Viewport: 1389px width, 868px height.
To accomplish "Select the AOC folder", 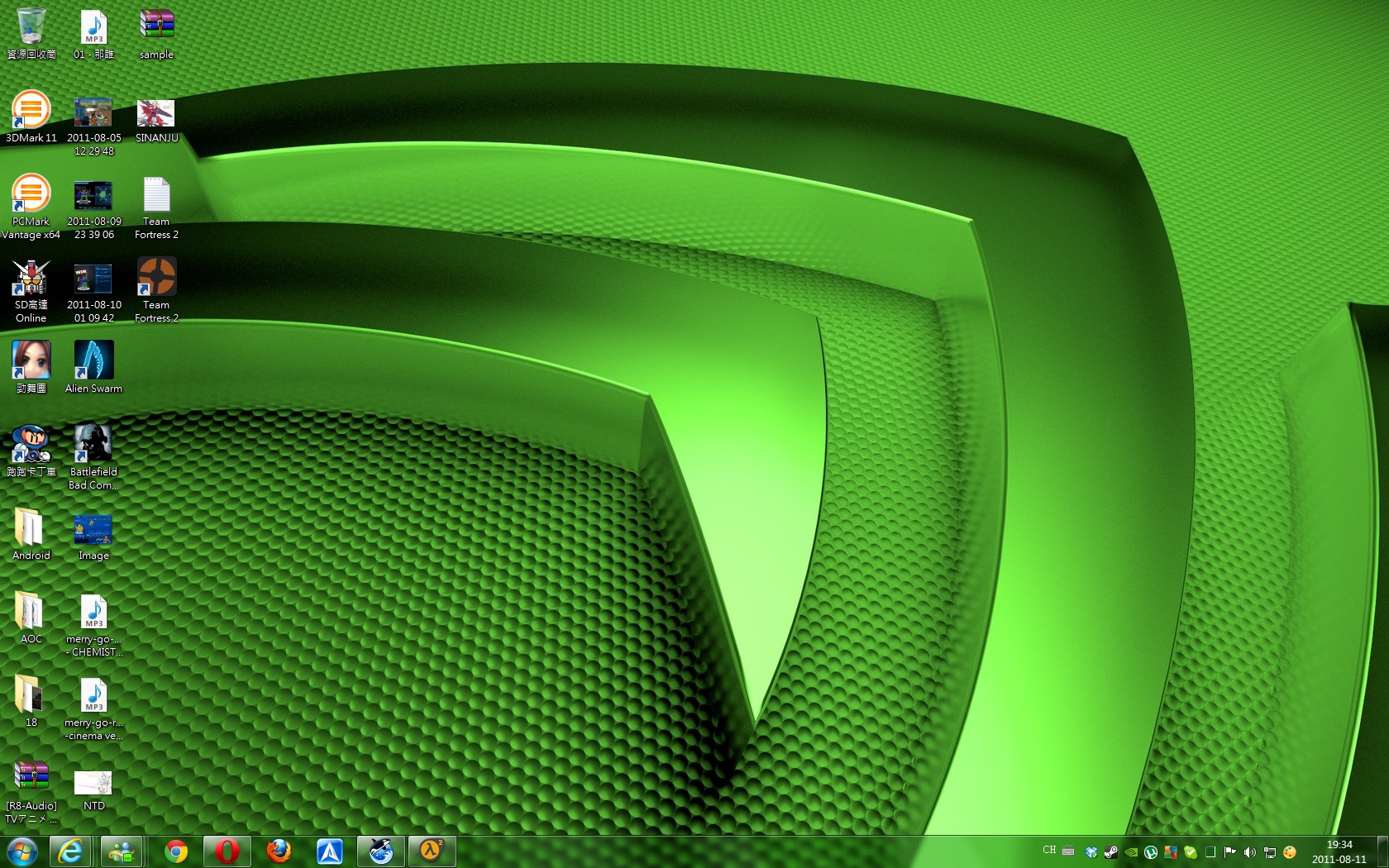I will click(31, 618).
